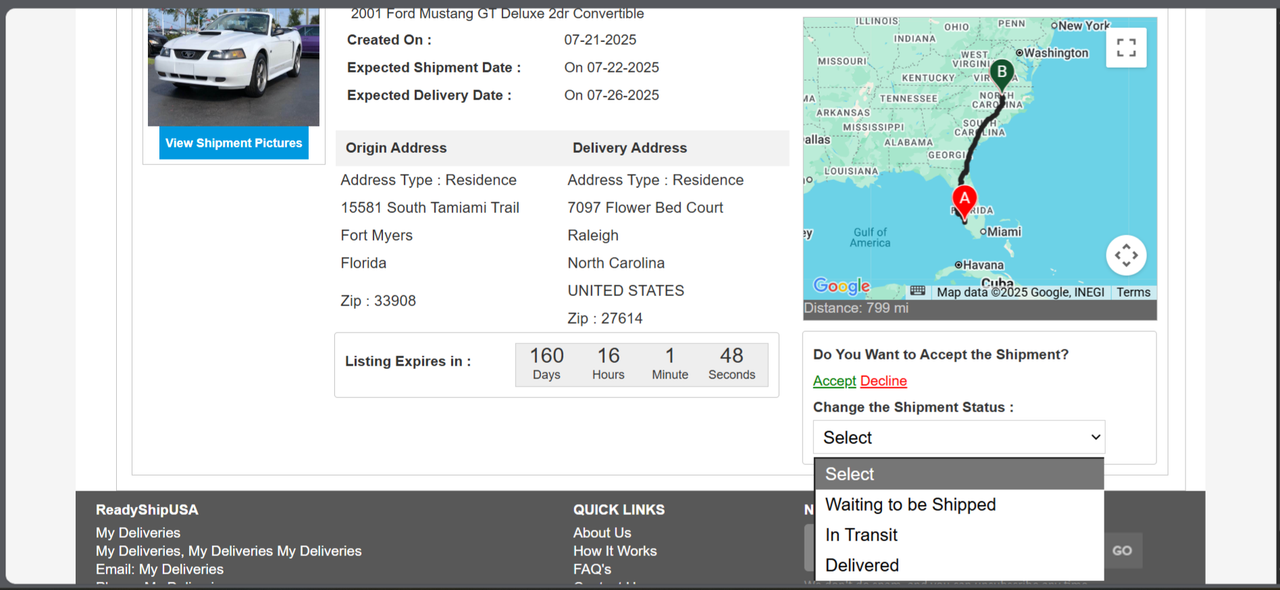The height and width of the screenshot is (590, 1280).
Task: Click 2001 Ford Mustang GT title
Action: [497, 14]
